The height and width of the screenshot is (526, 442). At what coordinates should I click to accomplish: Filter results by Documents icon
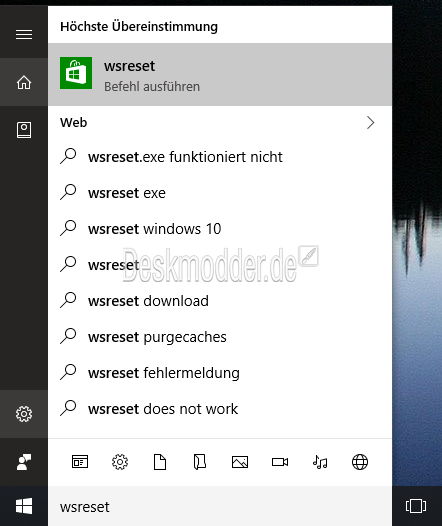click(x=160, y=462)
